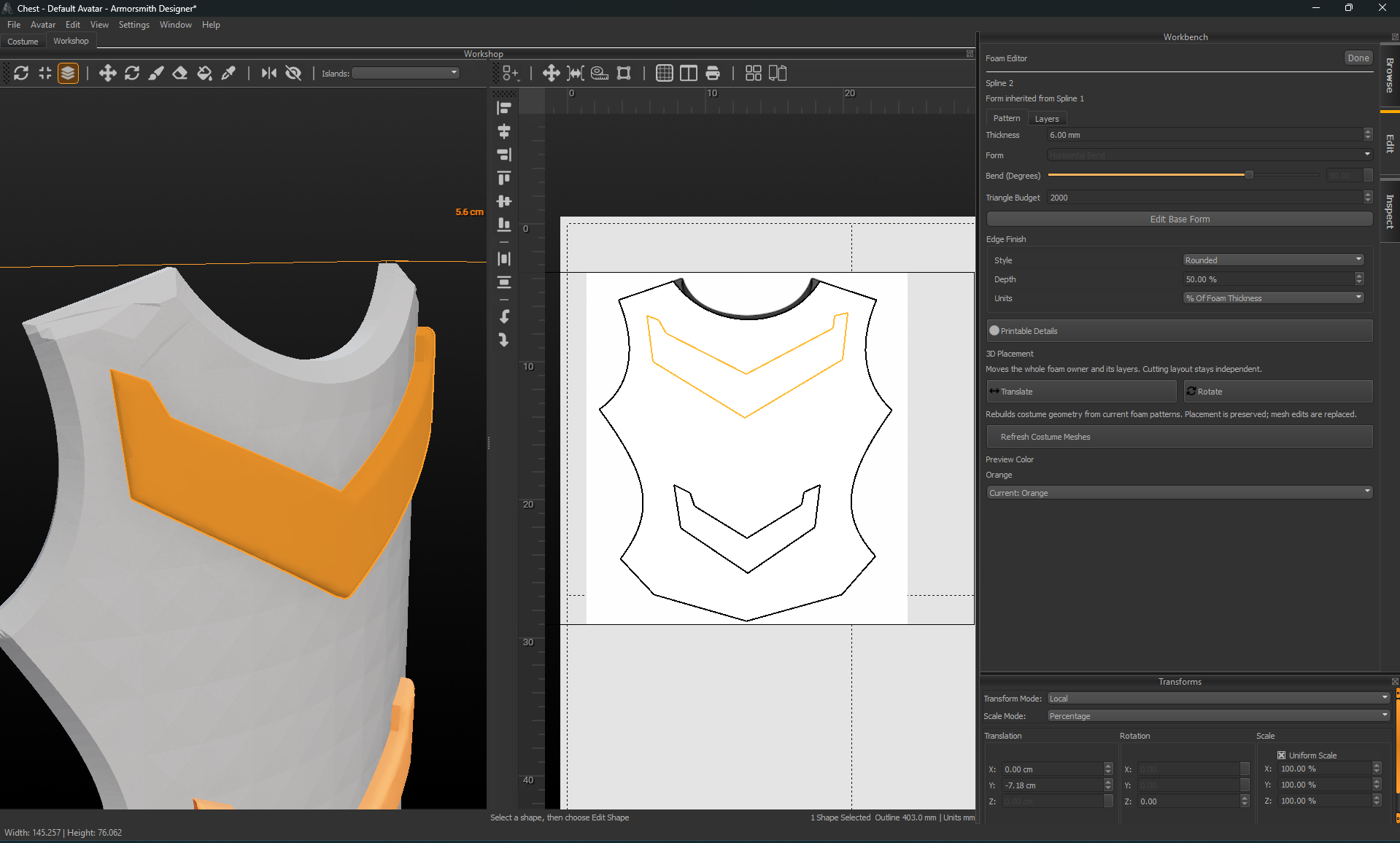Toggle the hide visibility eye icon
1400x843 pixels.
(x=293, y=73)
